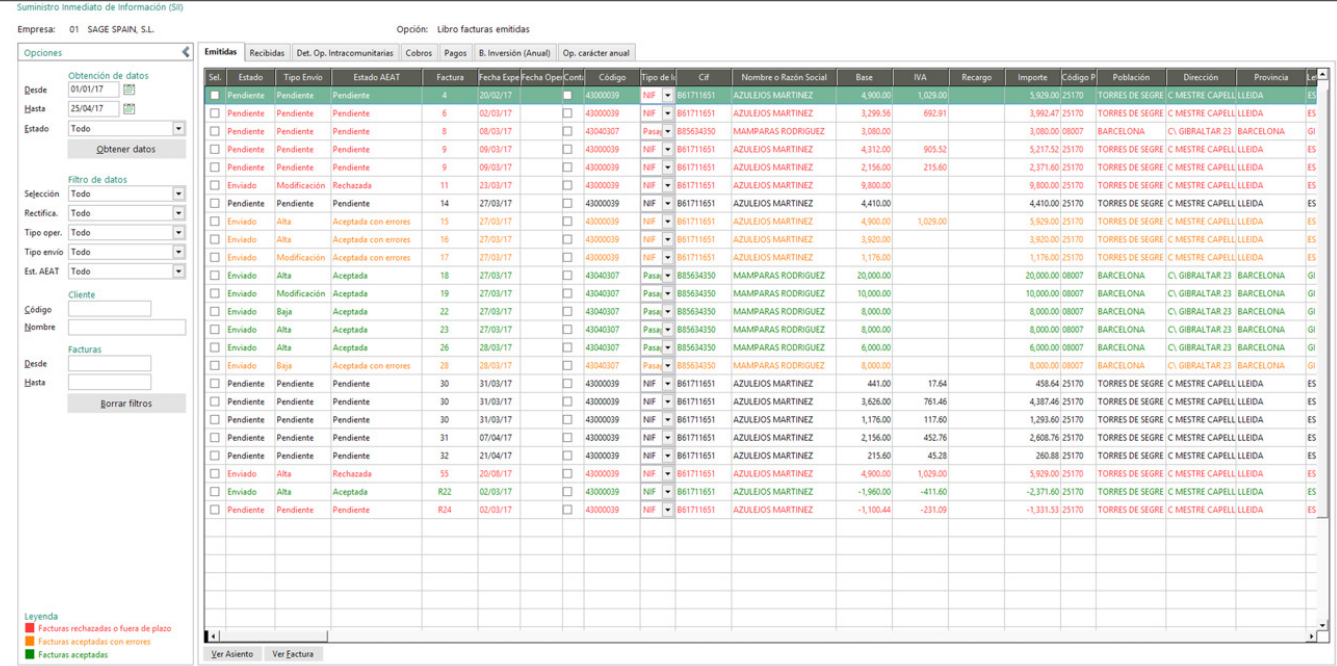Screen dimensions: 1337x666
Task: Open the Det. Op. Intracomunitarias tab
Action: pyautogui.click(x=345, y=53)
